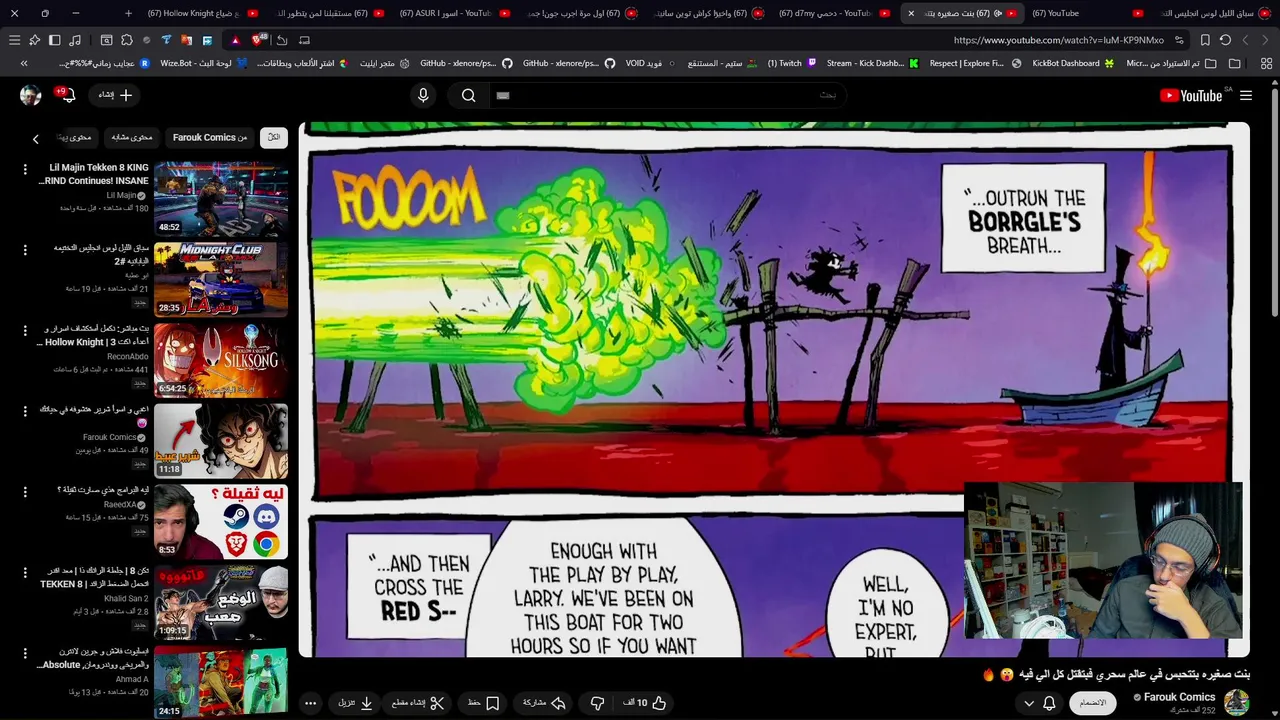This screenshot has width=1280, height=720.
Task: Reload the current page
Action: 1225,40
